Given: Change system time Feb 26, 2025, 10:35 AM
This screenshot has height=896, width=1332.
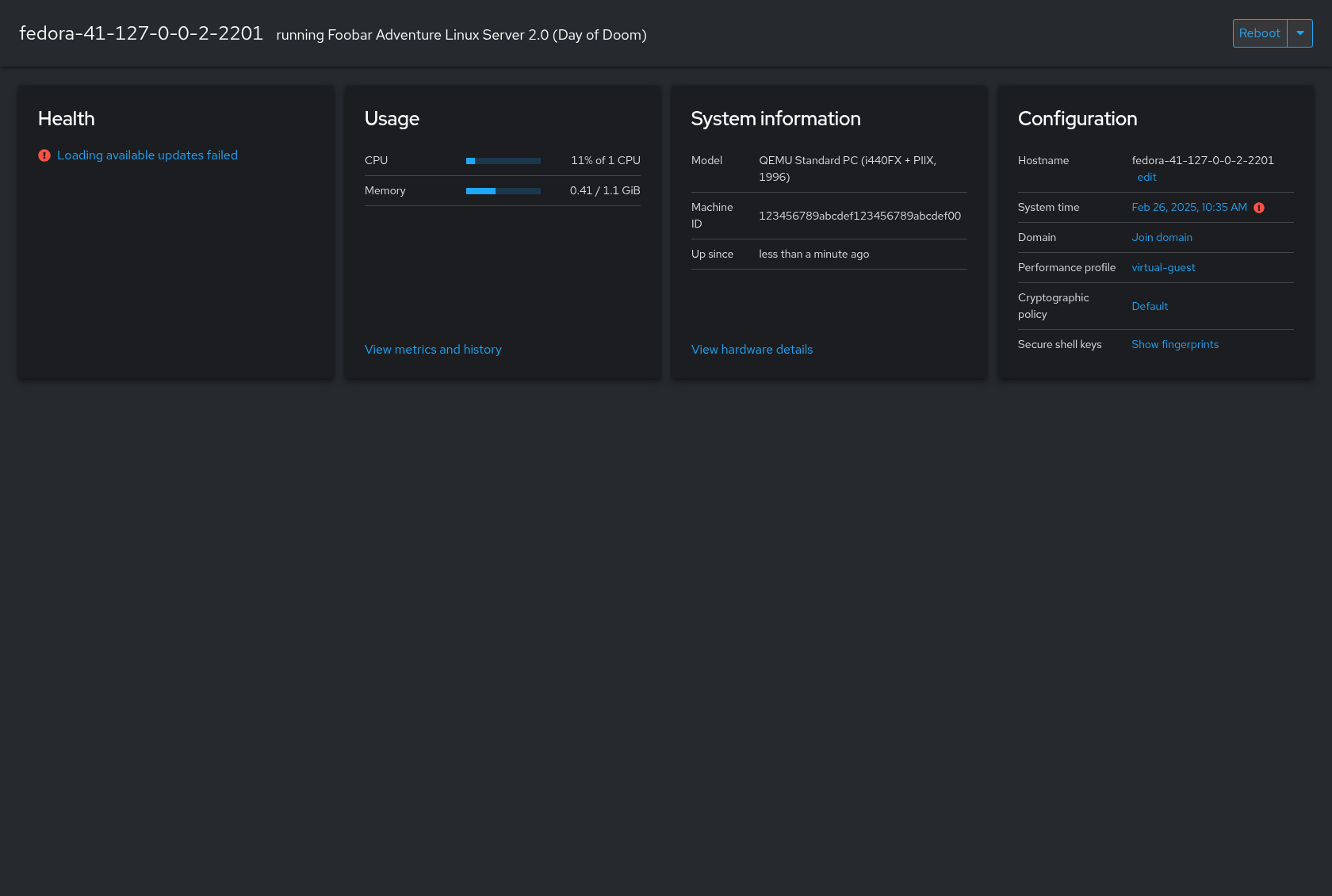Looking at the screenshot, I should tap(1189, 207).
